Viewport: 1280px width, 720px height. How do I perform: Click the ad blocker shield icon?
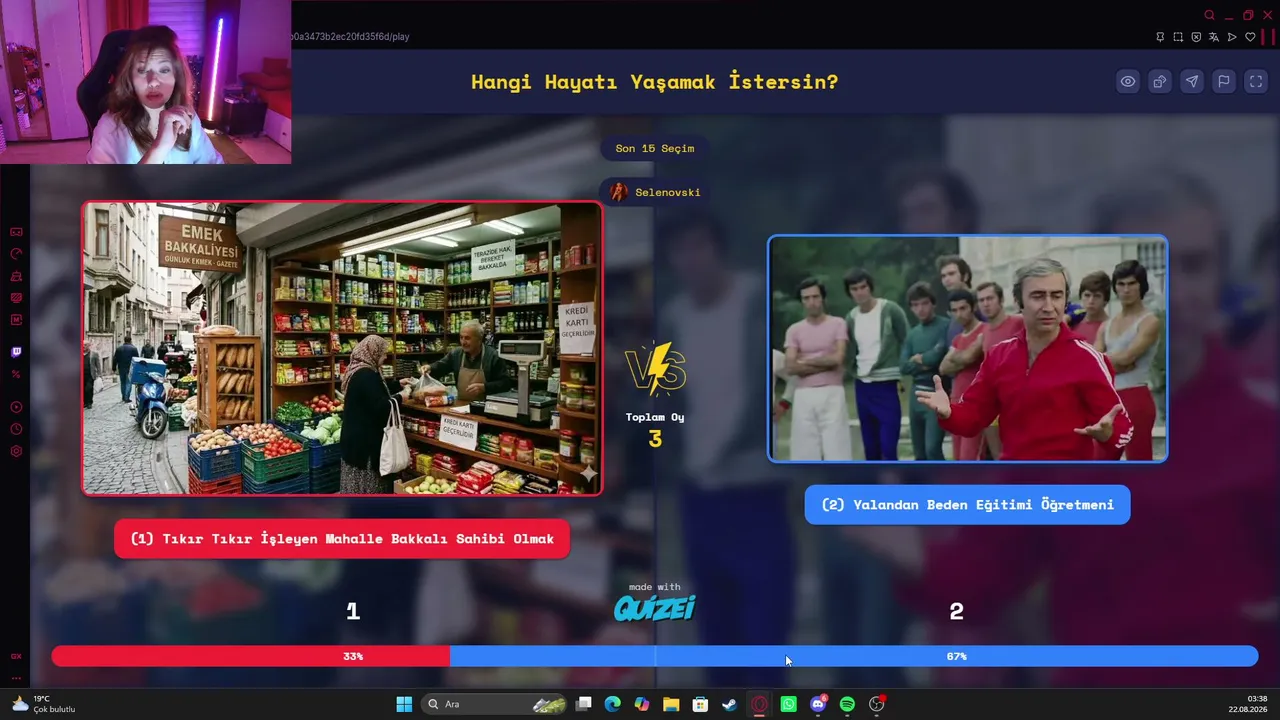(x=1196, y=37)
